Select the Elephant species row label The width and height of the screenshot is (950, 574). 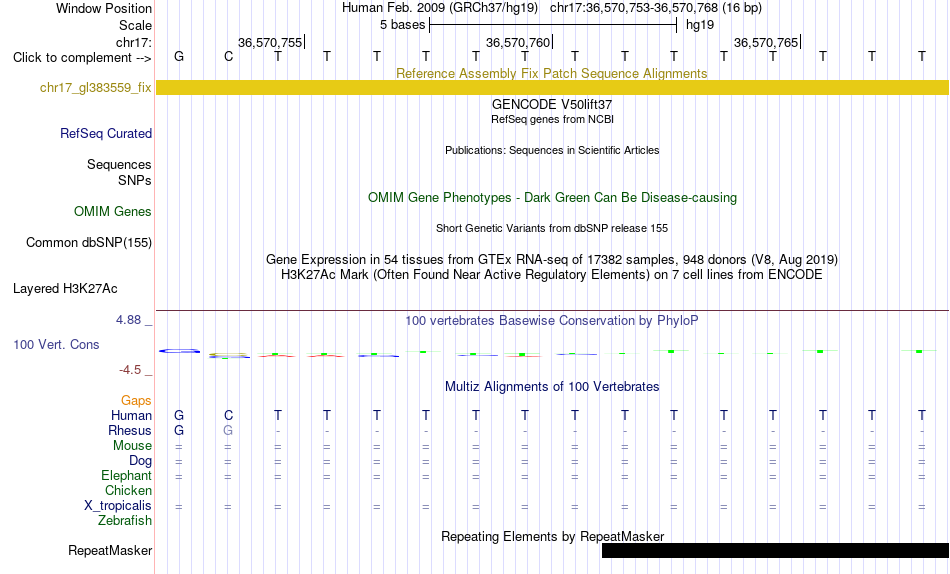pyautogui.click(x=126, y=475)
